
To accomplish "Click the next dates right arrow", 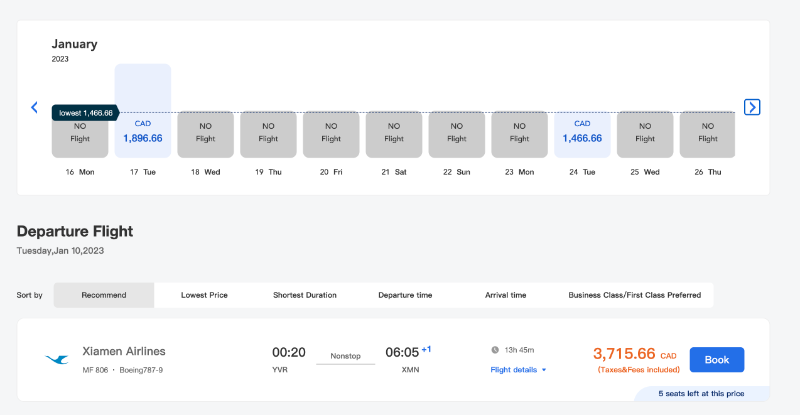I will click(752, 107).
